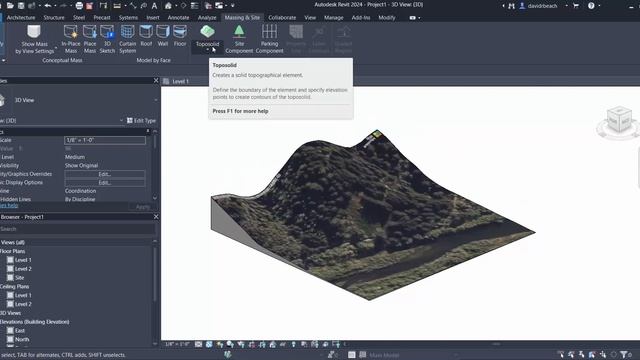Screen dimensions: 640x360
Task: Click the Text tool 'A' icon in quick access toolbar
Action: pyautogui.click(x=154, y=5)
